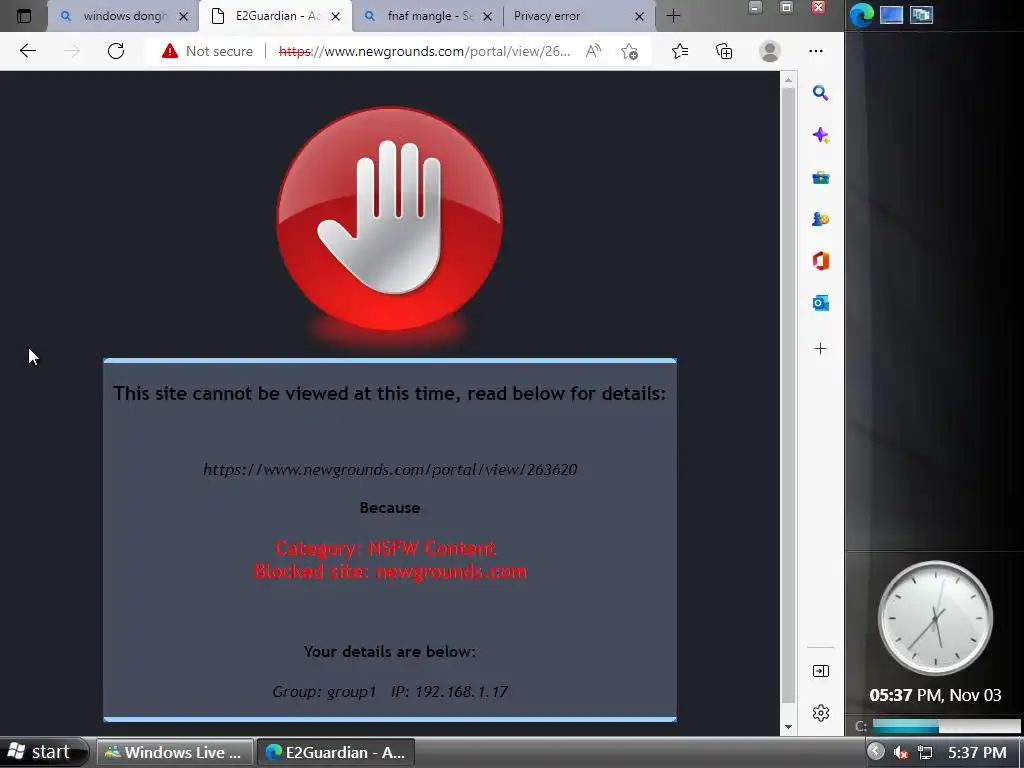1024x768 pixels.
Task: Open the Games sidebar icon
Action: pyautogui.click(x=821, y=219)
